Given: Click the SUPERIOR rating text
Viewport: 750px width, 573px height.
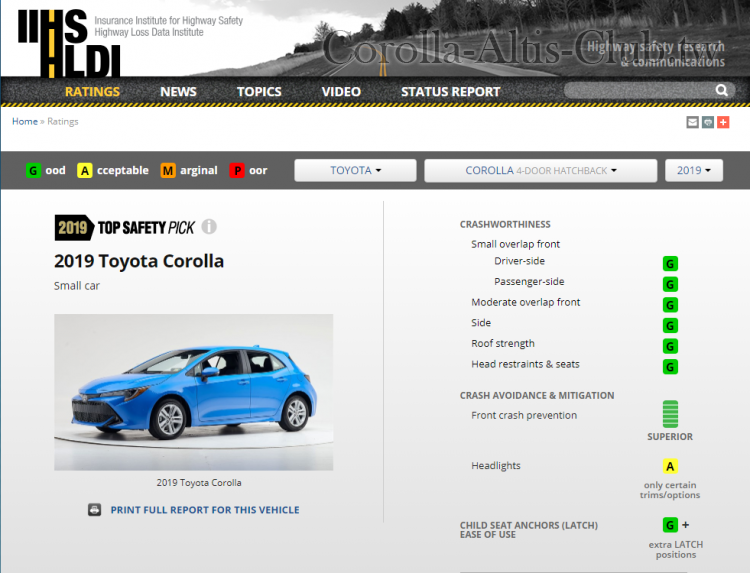Looking at the screenshot, I should click(670, 437).
